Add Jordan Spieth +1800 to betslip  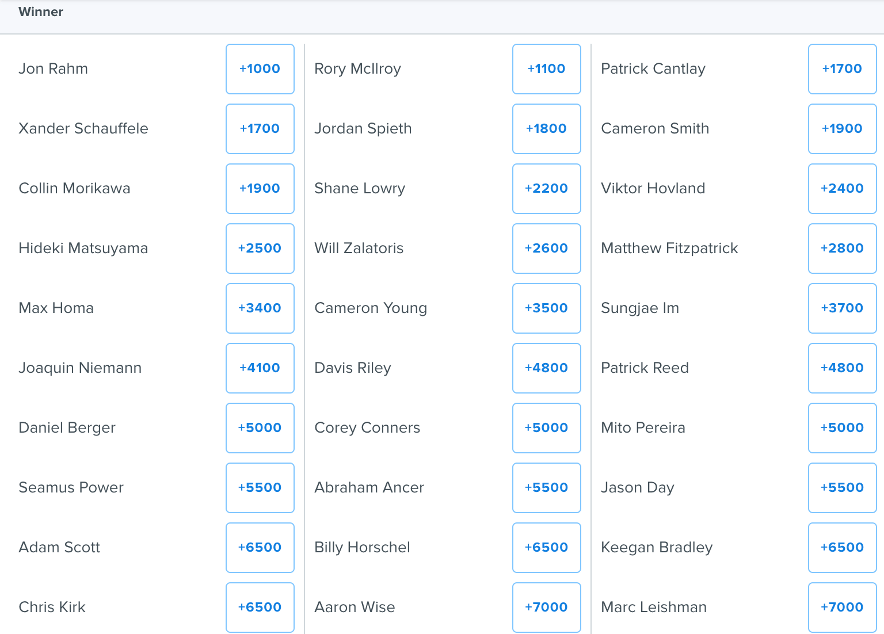tap(546, 129)
